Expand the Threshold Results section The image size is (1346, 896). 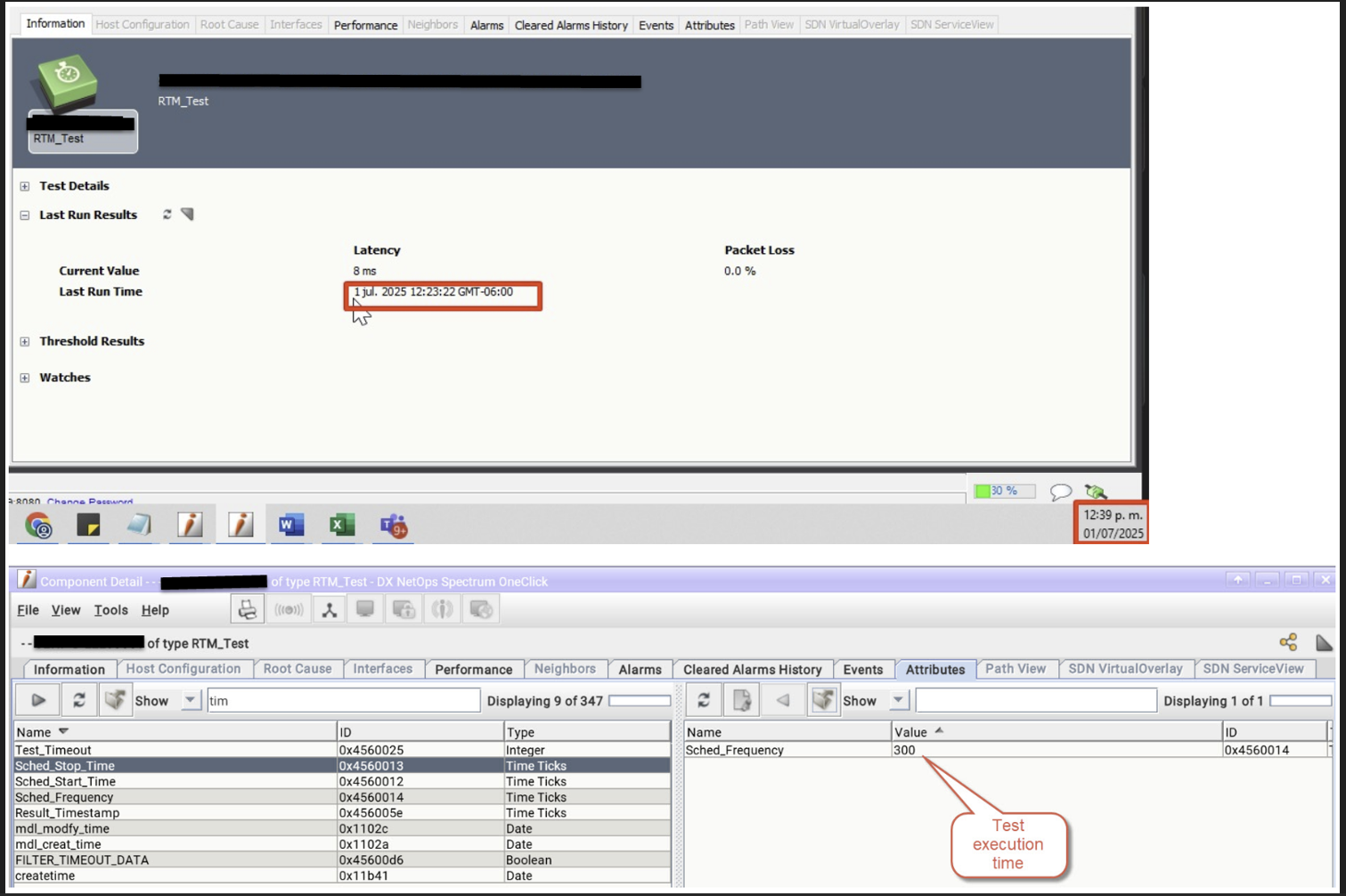25,341
